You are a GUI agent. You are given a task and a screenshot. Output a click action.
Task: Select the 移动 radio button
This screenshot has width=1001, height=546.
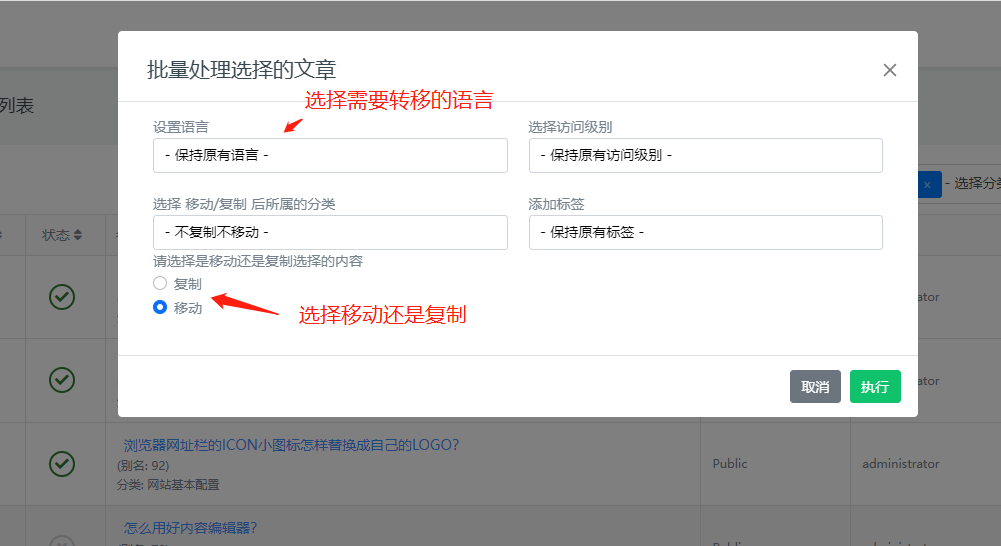(160, 308)
